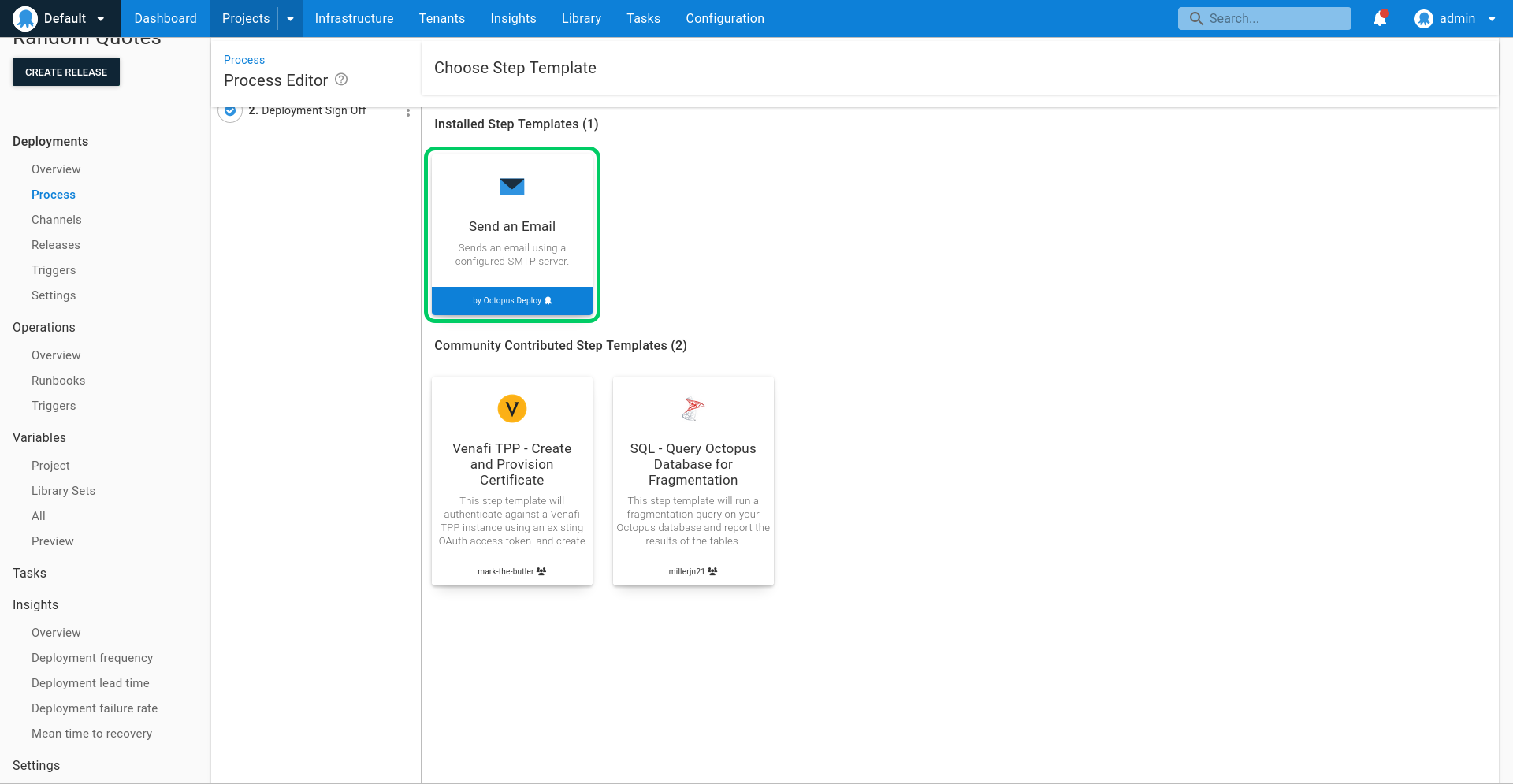The width and height of the screenshot is (1513, 784).
Task: Click the by Octopus Deploy footer bar
Action: (x=512, y=301)
